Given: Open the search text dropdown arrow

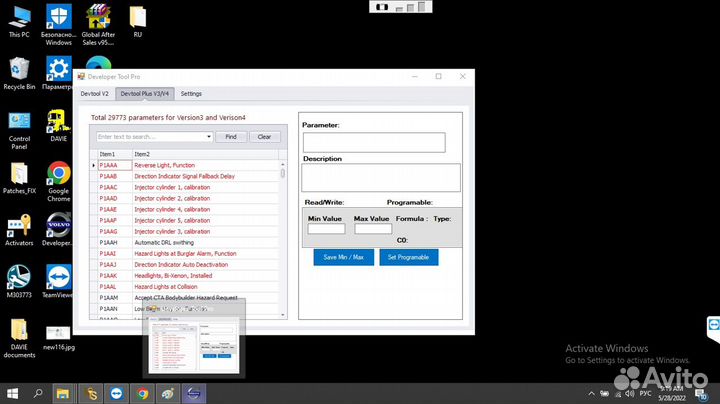Looking at the screenshot, I should (x=208, y=137).
